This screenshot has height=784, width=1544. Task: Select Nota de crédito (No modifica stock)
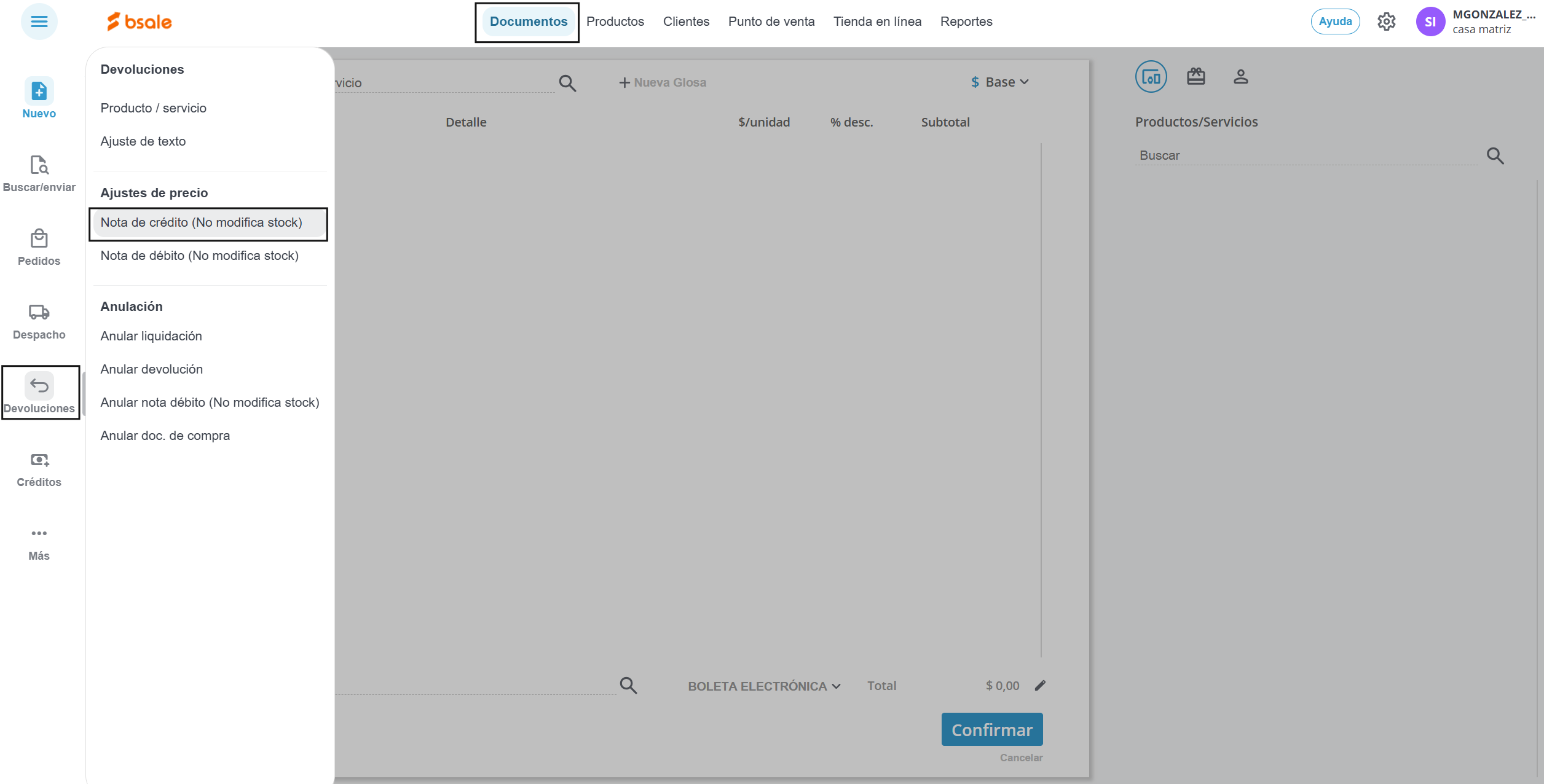202,222
